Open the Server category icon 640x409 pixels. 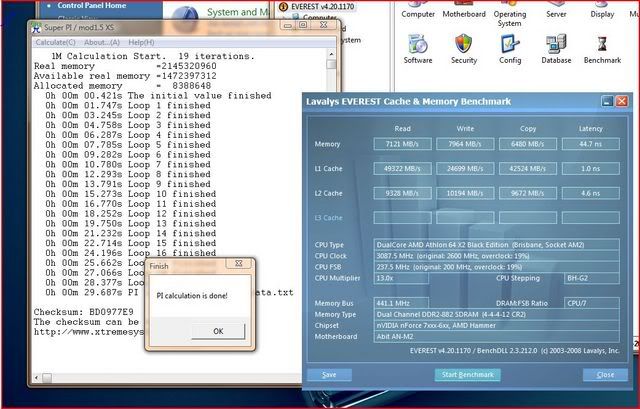click(556, 14)
